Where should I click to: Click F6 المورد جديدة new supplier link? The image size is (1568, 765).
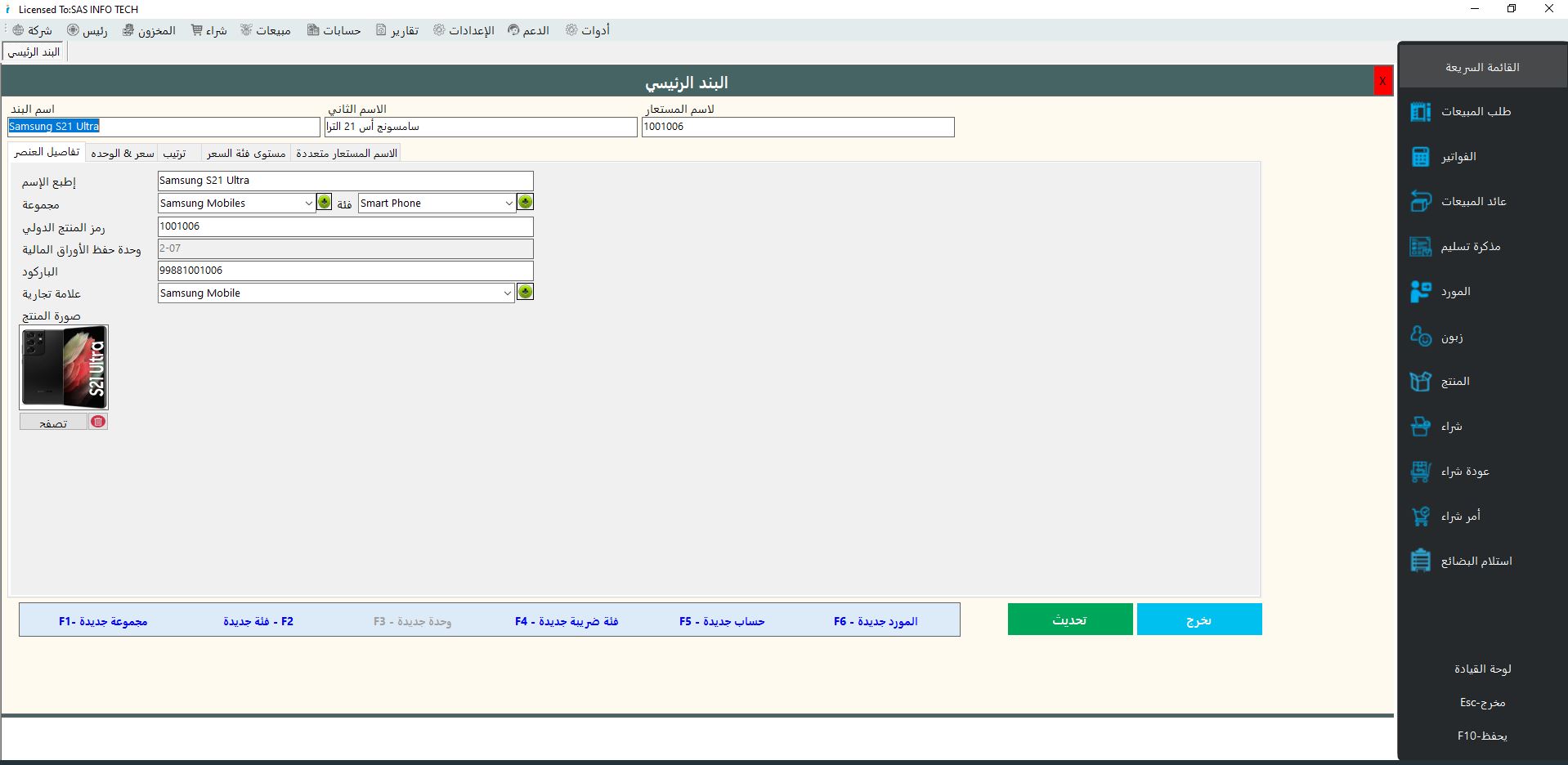point(876,621)
